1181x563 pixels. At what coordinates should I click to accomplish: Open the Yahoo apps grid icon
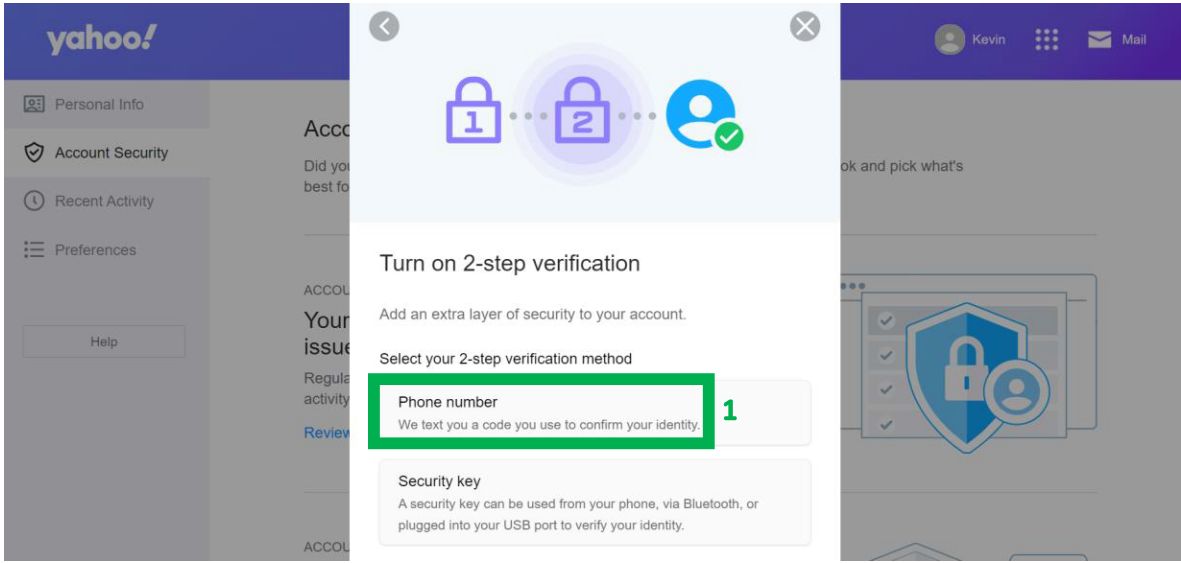1046,40
